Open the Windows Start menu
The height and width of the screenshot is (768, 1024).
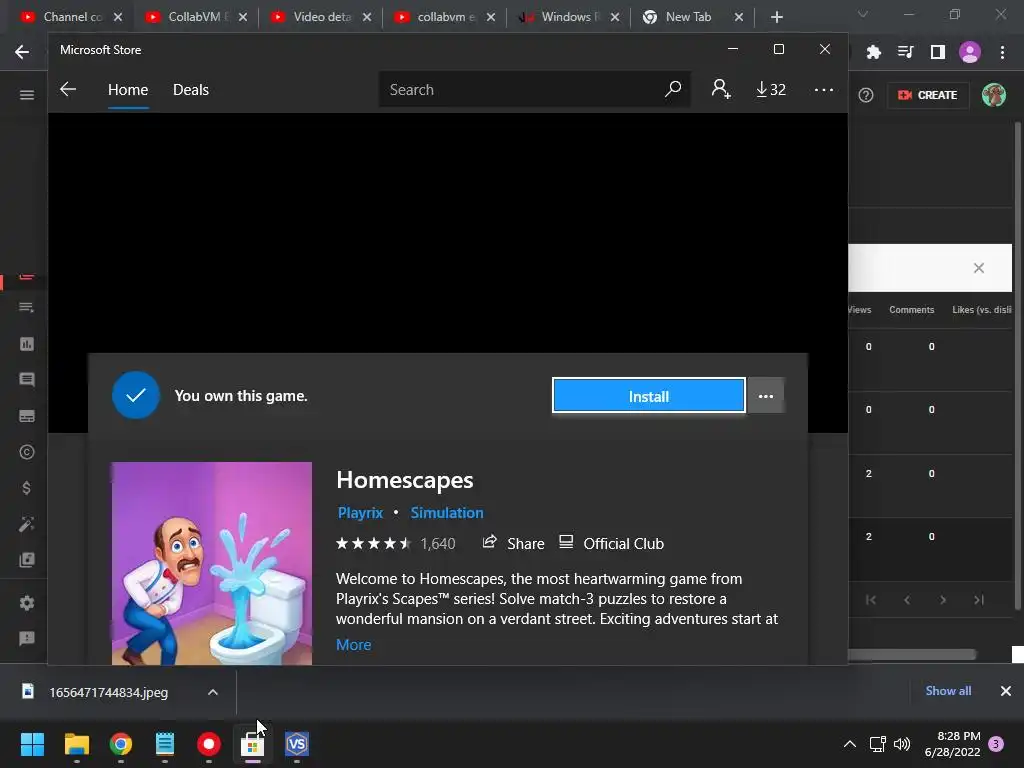[x=32, y=744]
